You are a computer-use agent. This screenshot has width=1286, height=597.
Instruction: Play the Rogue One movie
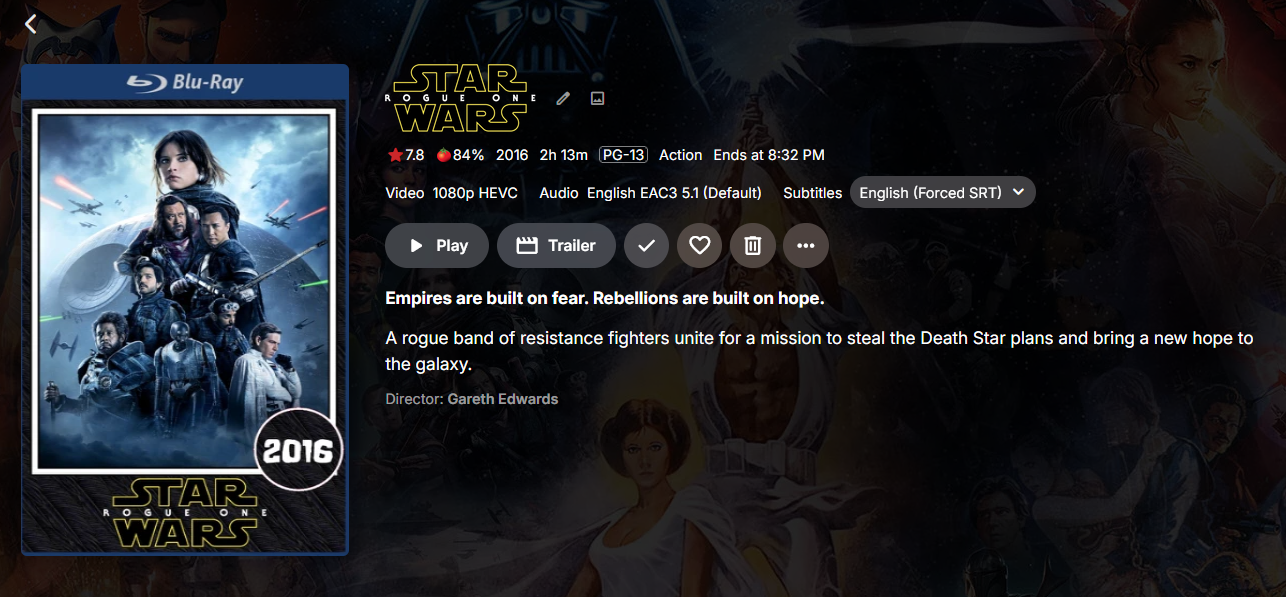(437, 245)
